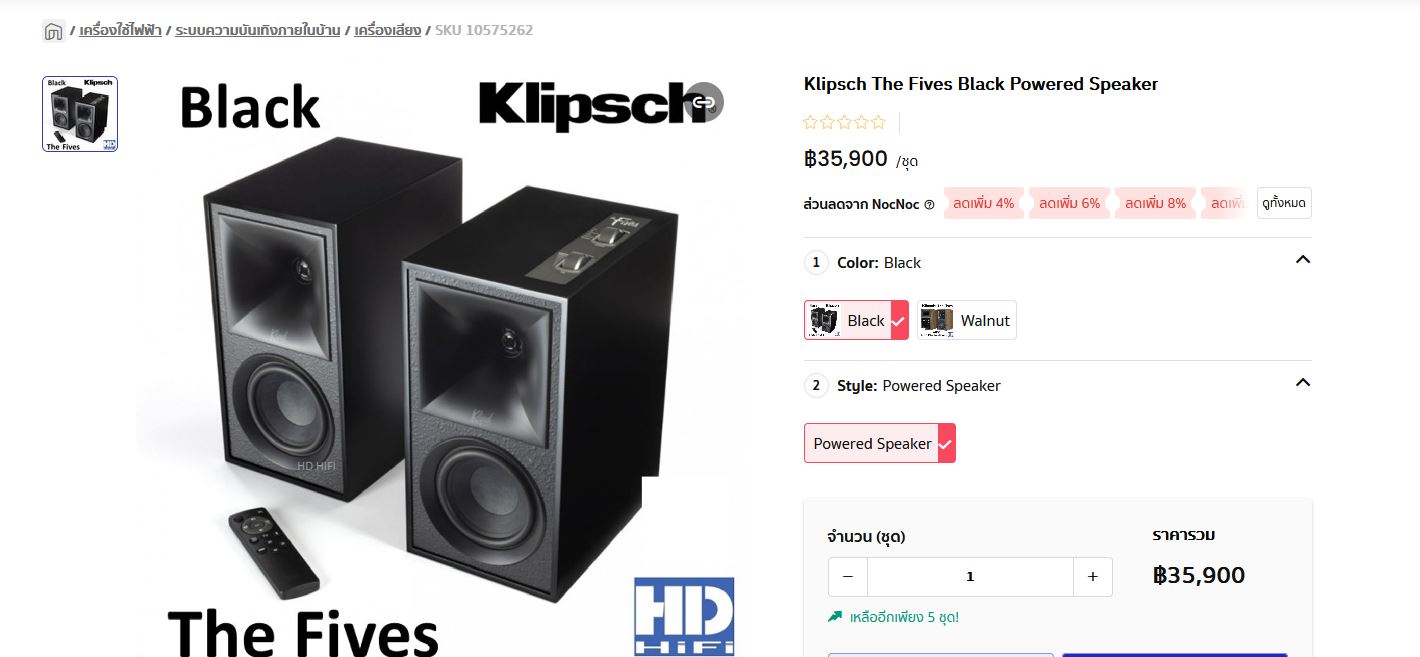Copy product link via chain icon

coord(704,102)
